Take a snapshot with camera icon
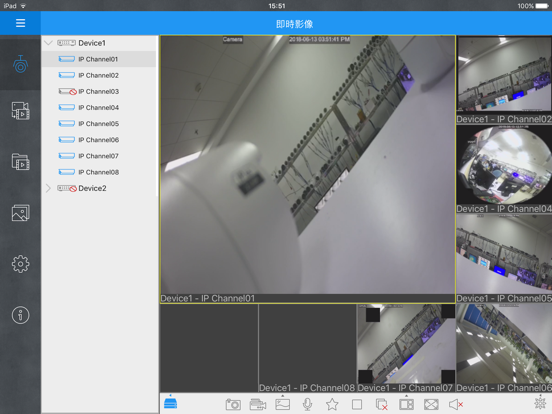The height and width of the screenshot is (414, 552). [x=233, y=404]
